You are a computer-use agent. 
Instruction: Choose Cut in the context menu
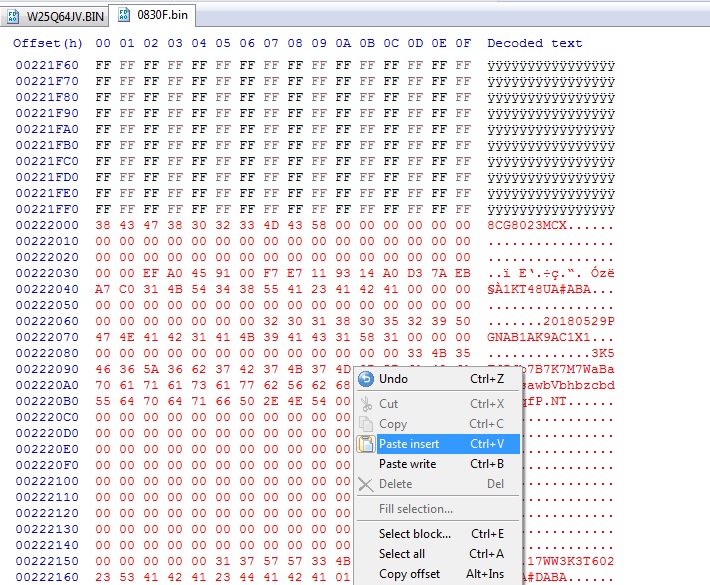point(437,403)
